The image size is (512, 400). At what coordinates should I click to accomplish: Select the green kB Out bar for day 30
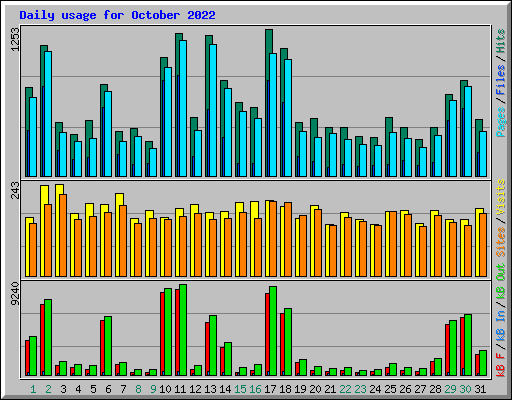click(468, 345)
